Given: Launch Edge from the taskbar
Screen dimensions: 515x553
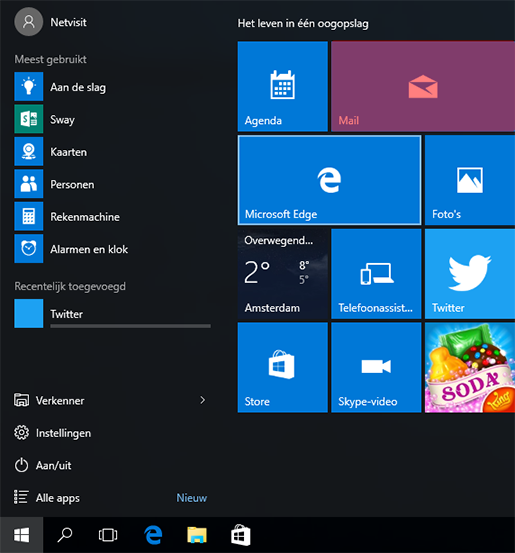Looking at the screenshot, I should [153, 535].
